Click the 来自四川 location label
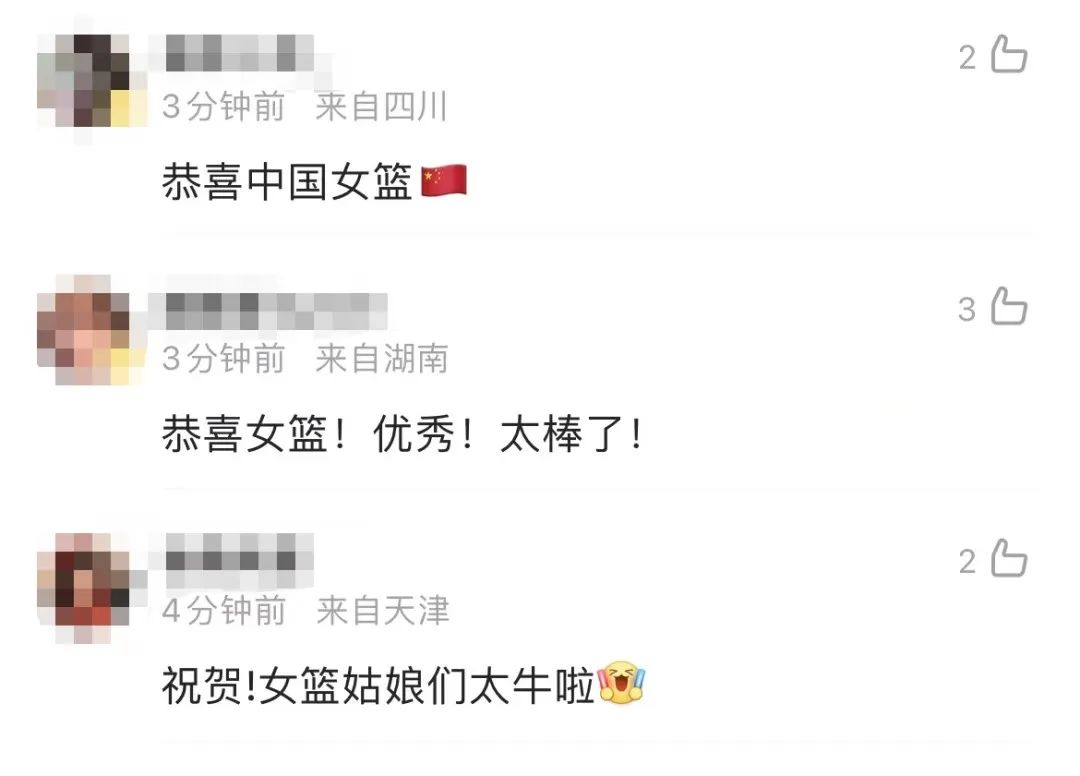The height and width of the screenshot is (776, 1080). [x=382, y=107]
